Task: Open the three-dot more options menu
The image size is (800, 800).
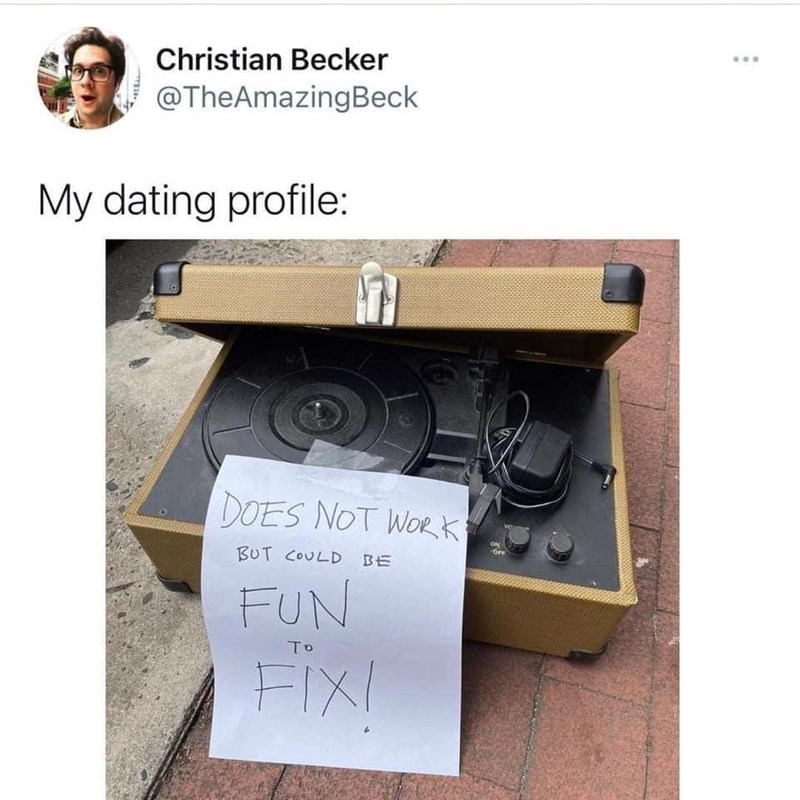Action: coord(745,59)
